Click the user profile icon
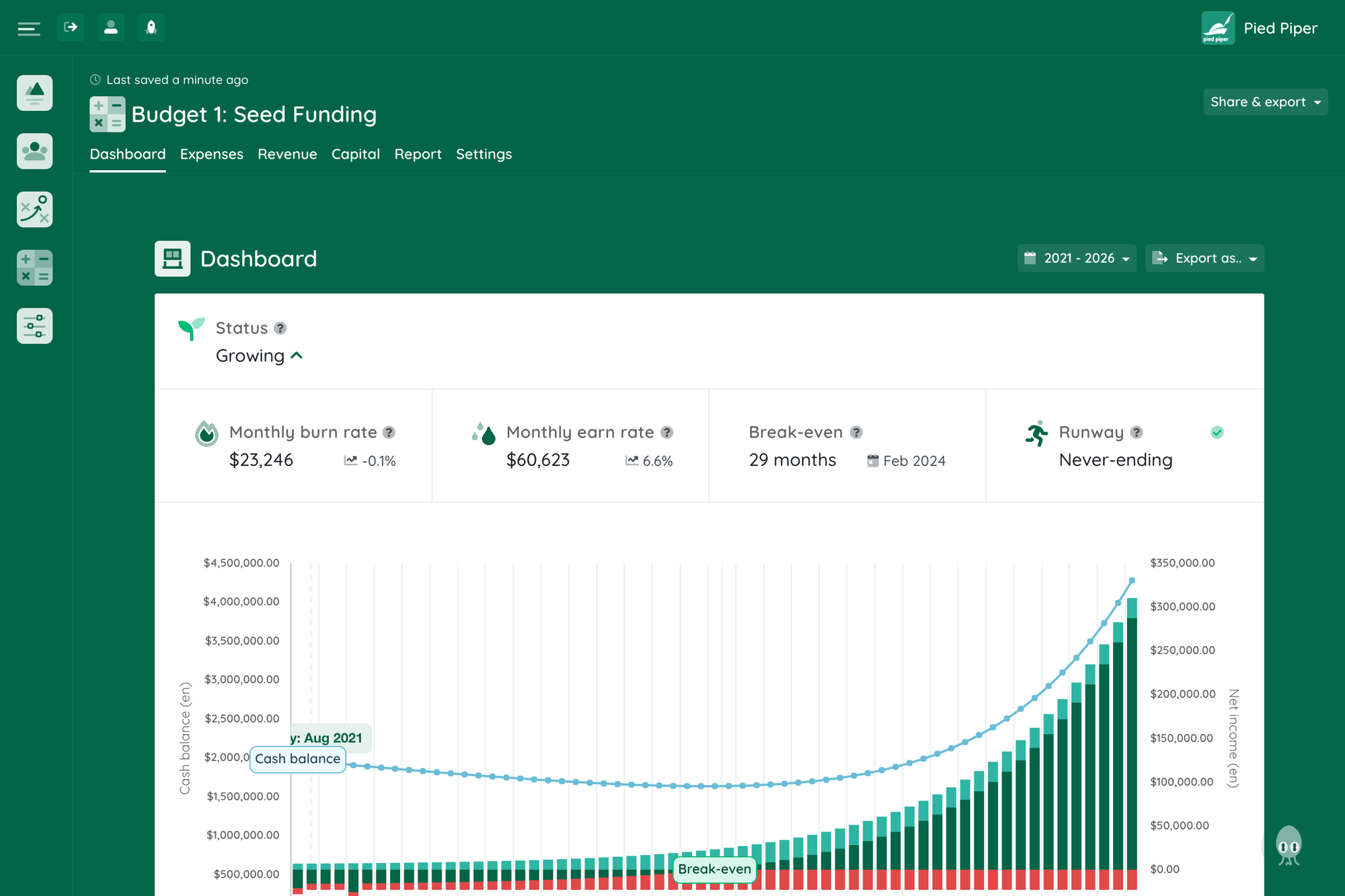1345x896 pixels. tap(110, 27)
